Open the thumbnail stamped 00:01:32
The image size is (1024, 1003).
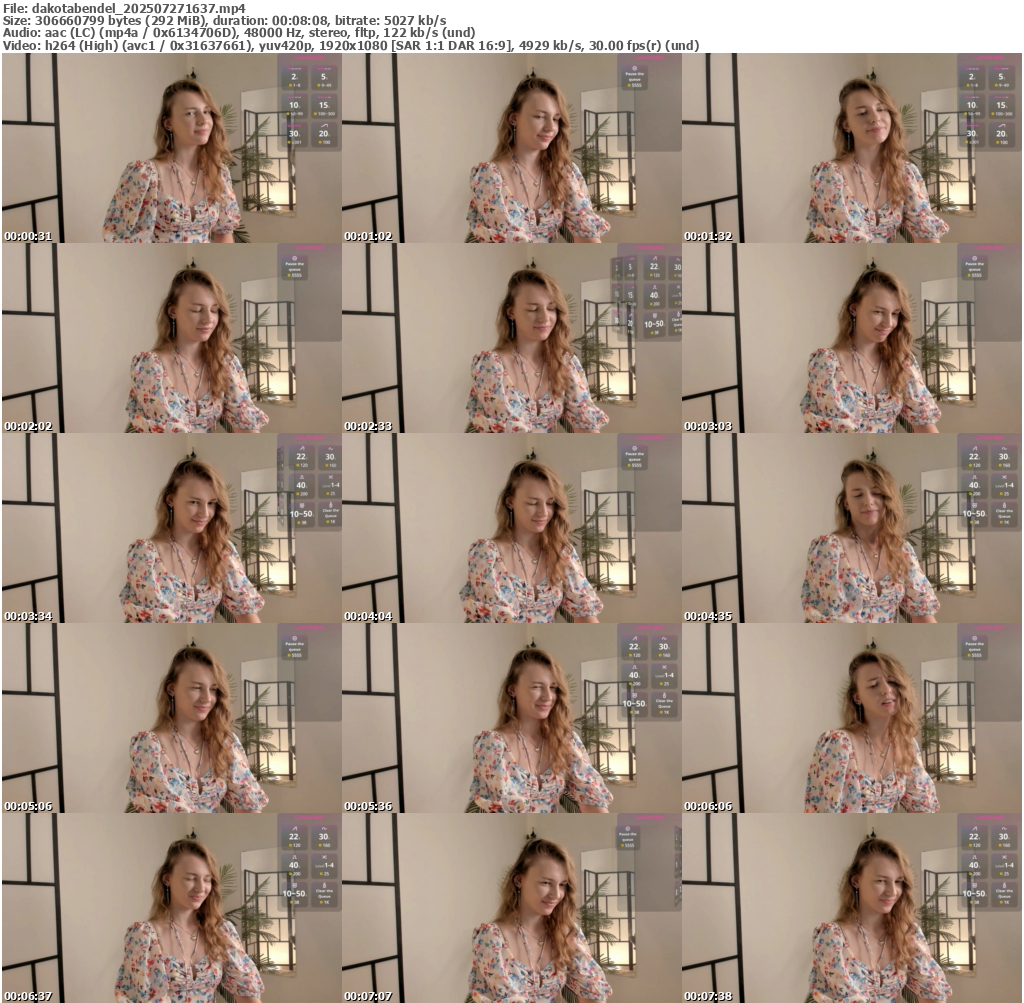(x=852, y=148)
